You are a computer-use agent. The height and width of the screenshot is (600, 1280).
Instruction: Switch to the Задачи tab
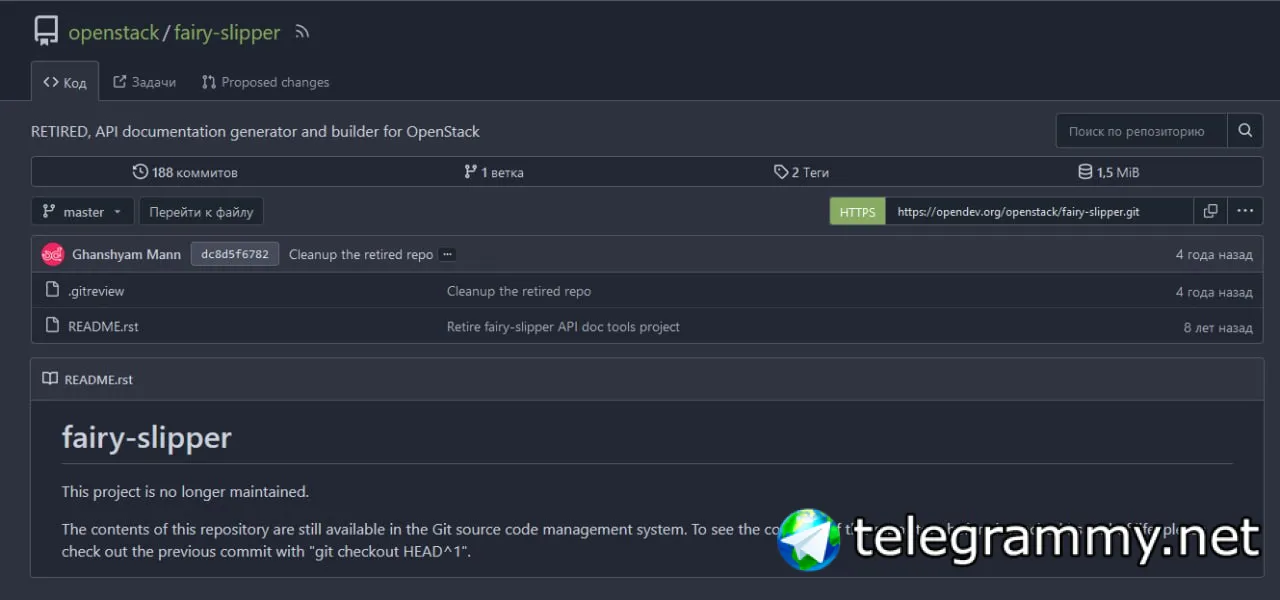[145, 82]
